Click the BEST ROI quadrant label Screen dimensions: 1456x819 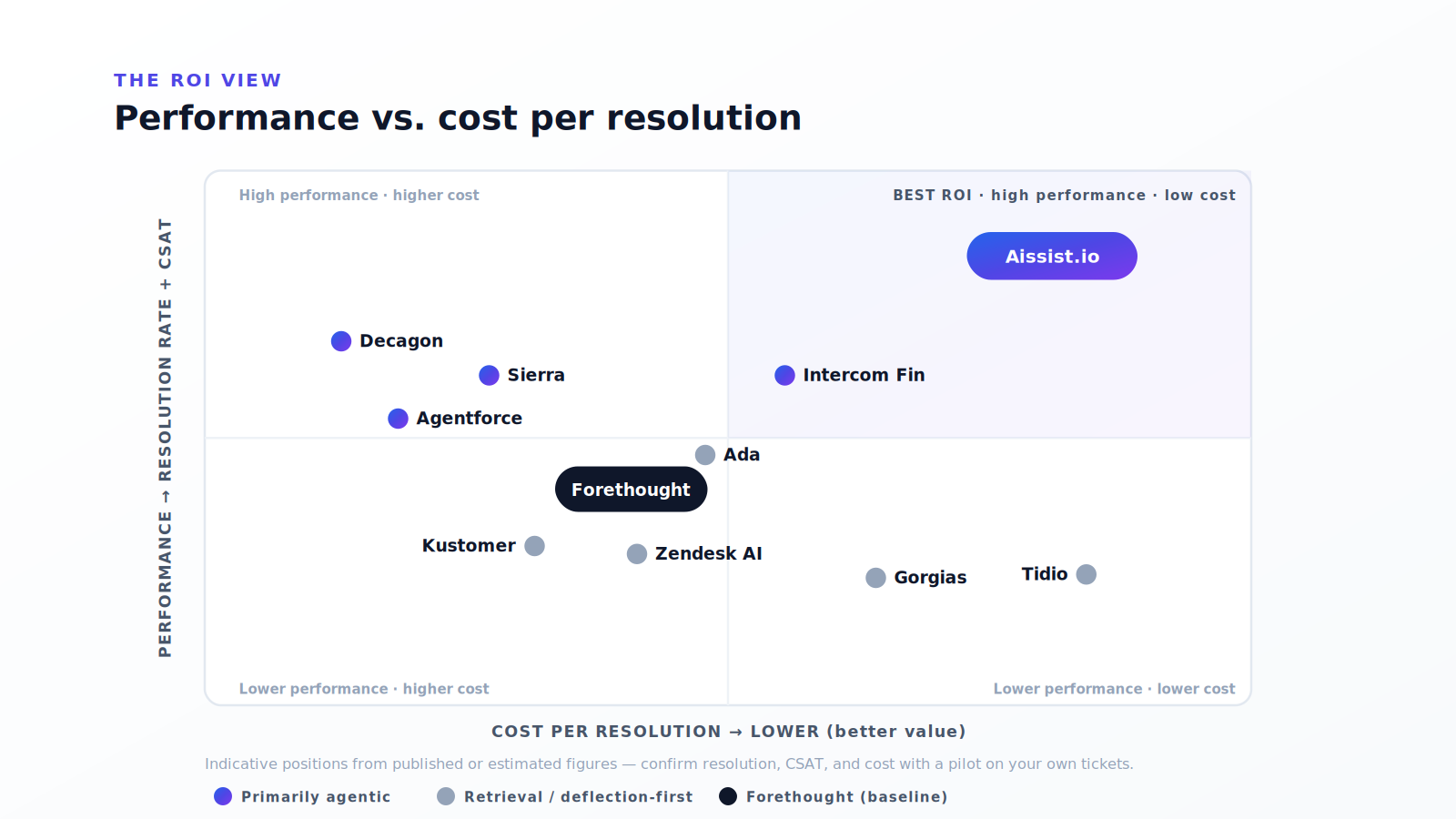pos(1064,195)
